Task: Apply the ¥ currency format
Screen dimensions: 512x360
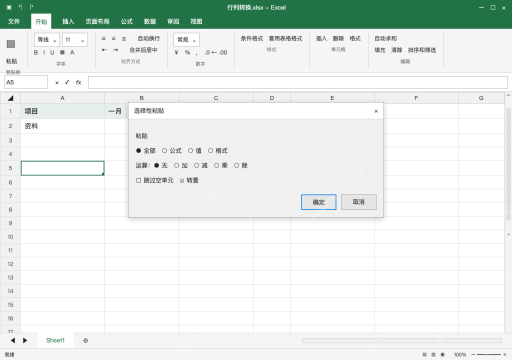Action: [x=176, y=52]
